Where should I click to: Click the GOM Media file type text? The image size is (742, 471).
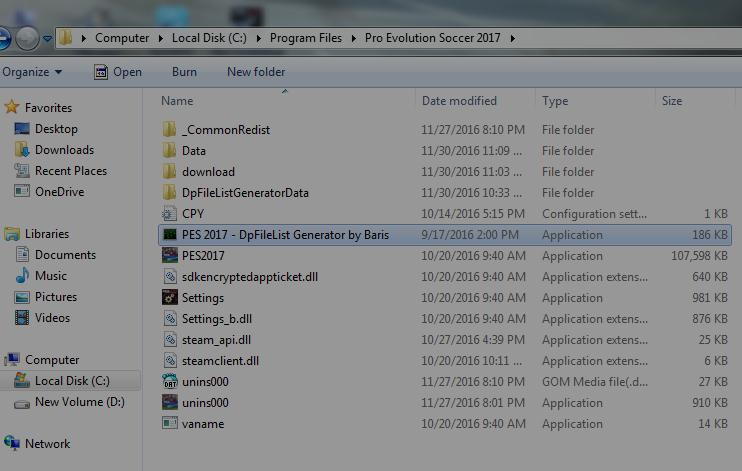click(595, 382)
